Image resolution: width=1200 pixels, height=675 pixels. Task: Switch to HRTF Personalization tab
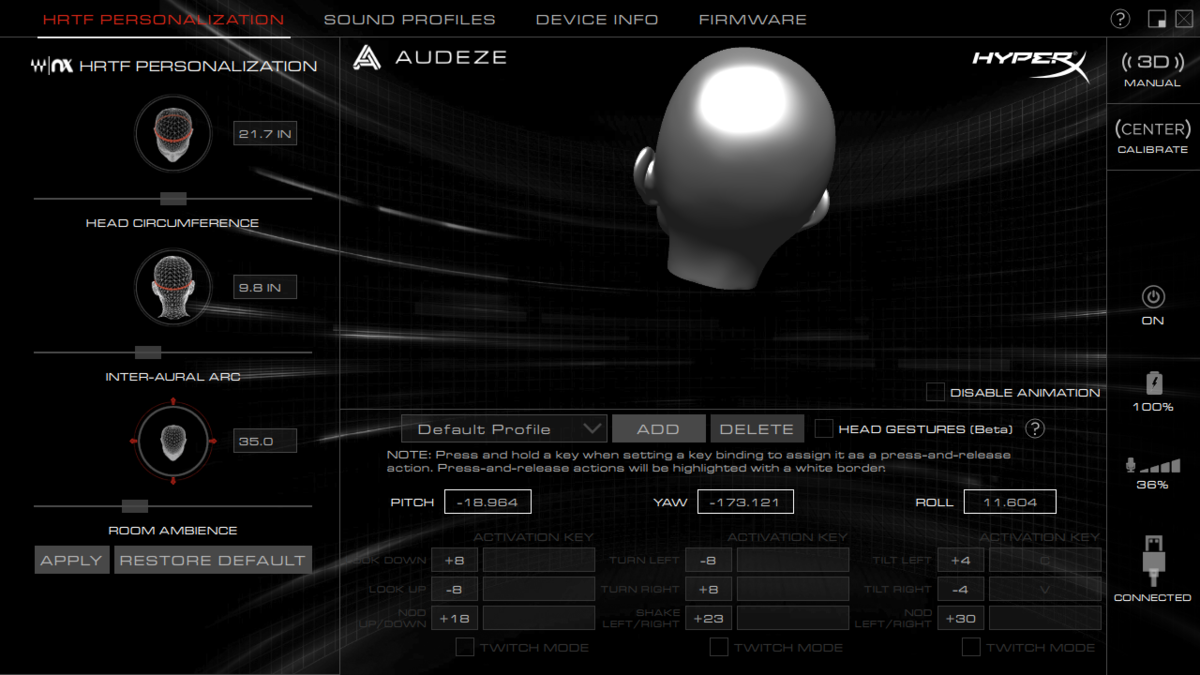(x=163, y=19)
